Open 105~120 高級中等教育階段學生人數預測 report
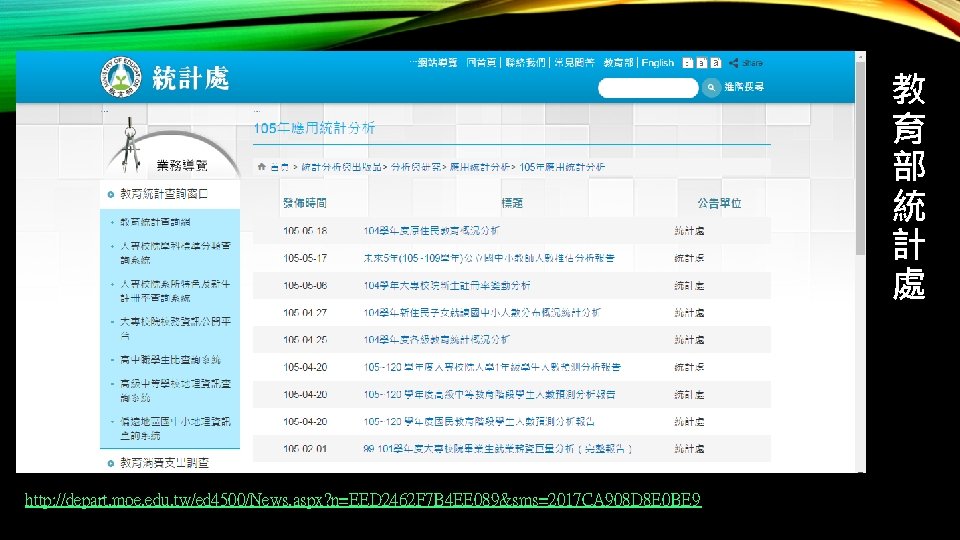Screen dimensions: 960x540 tap(490, 394)
